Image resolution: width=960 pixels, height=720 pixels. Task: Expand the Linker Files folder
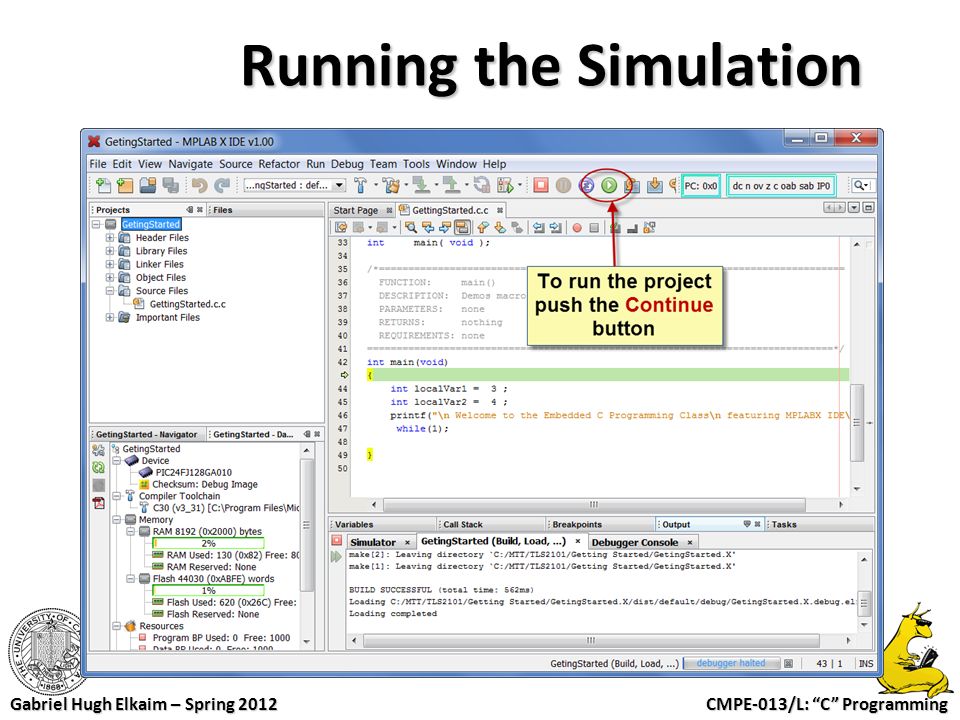tap(110, 264)
